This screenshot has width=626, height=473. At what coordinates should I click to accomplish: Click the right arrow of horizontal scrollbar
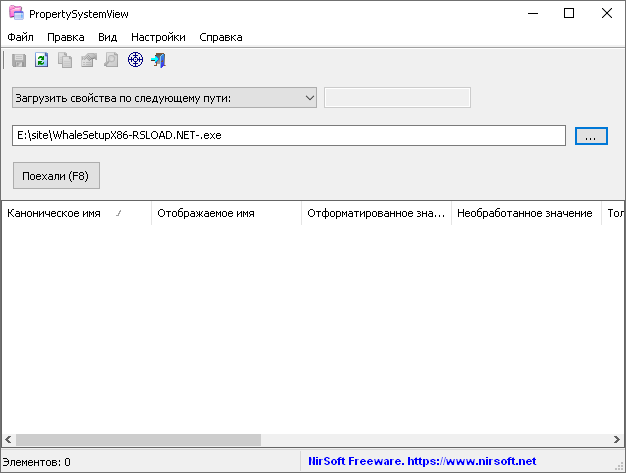pyautogui.click(x=617, y=440)
